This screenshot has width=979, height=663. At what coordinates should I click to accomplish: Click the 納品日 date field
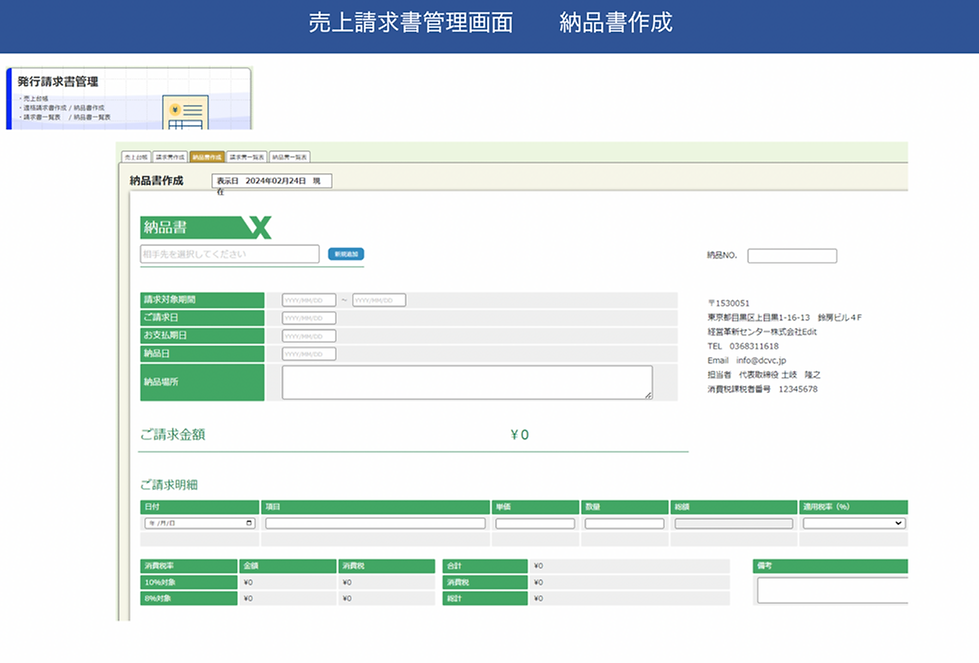[309, 354]
